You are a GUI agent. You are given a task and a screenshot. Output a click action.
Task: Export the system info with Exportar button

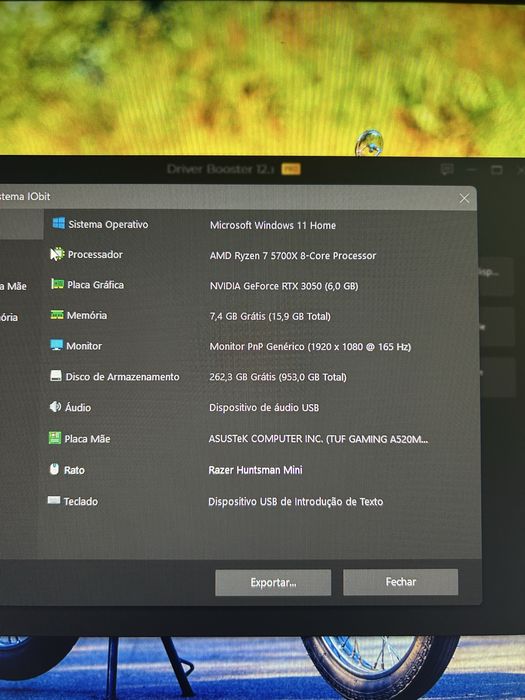pos(273,583)
